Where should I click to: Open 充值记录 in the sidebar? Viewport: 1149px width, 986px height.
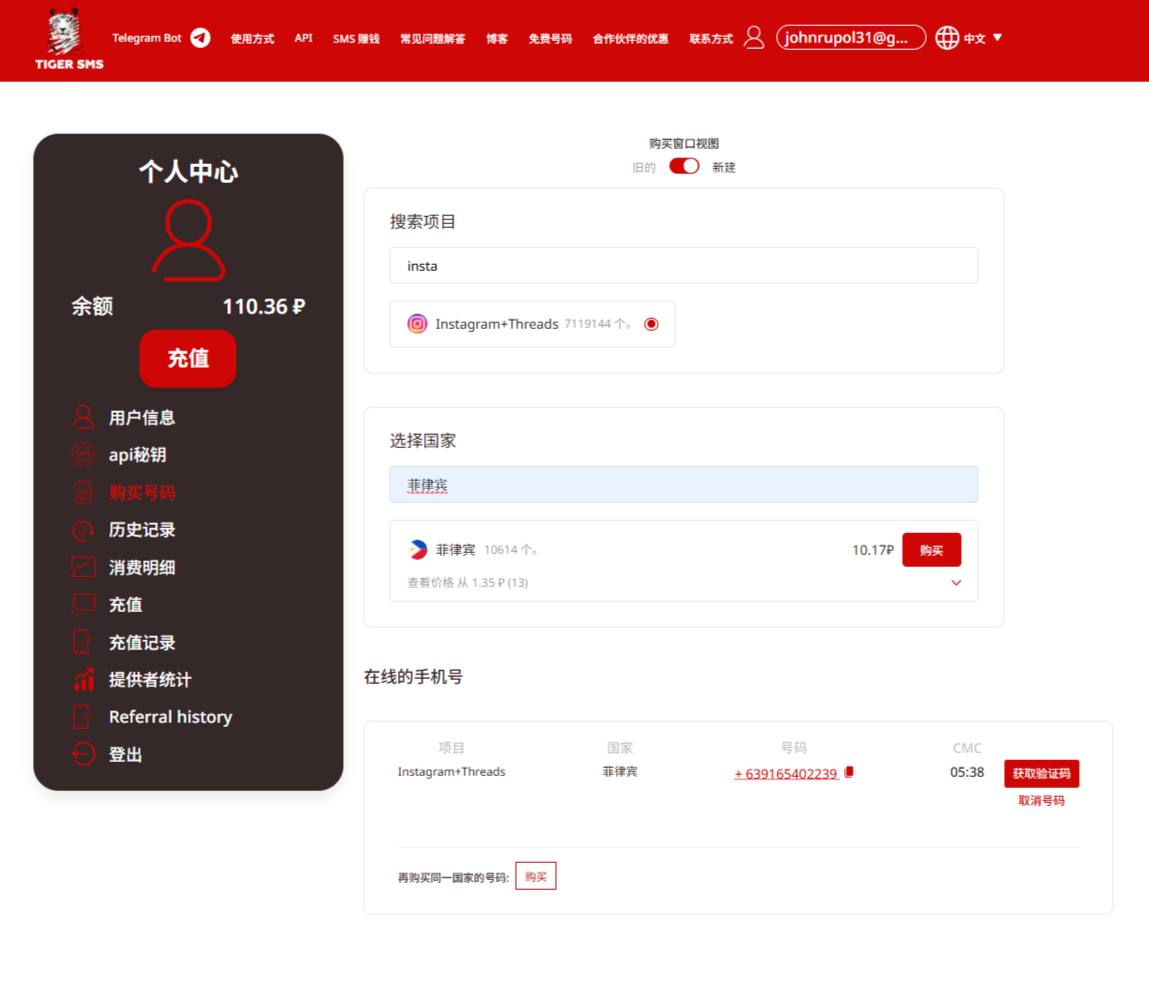[142, 642]
